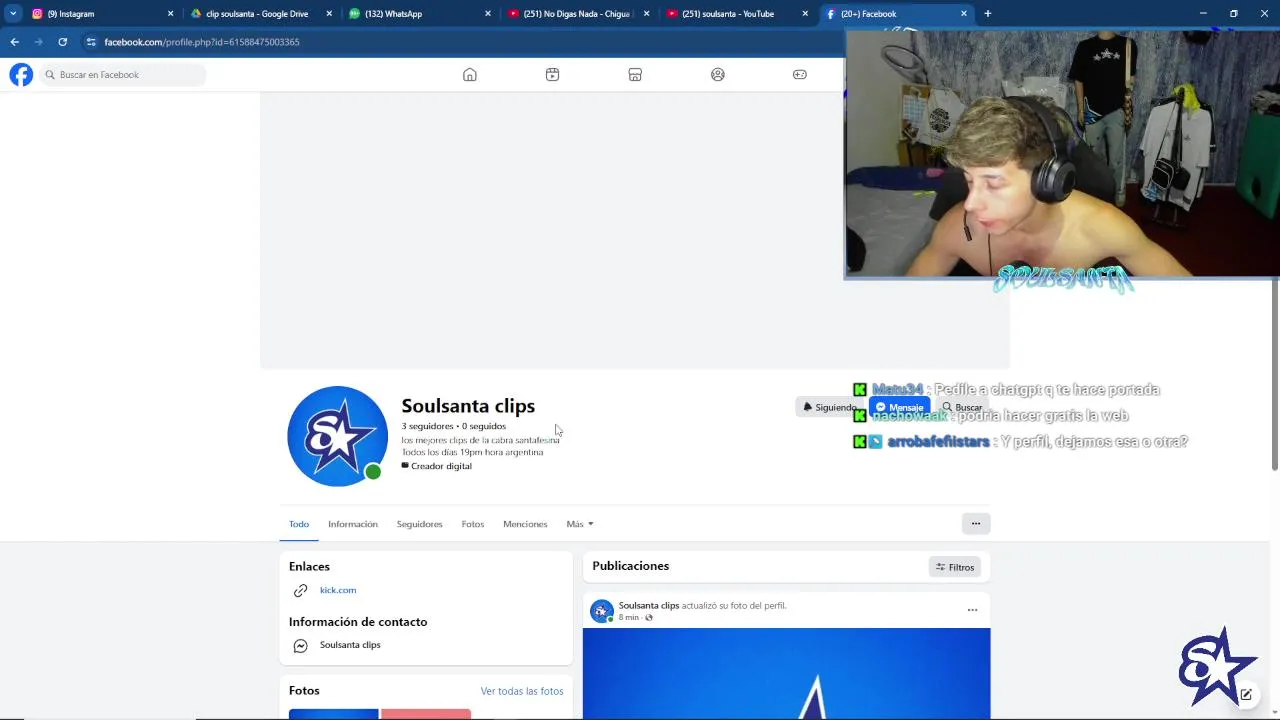This screenshot has height=720, width=1280.
Task: Click the 0 seguidos following count
Action: click(x=484, y=426)
